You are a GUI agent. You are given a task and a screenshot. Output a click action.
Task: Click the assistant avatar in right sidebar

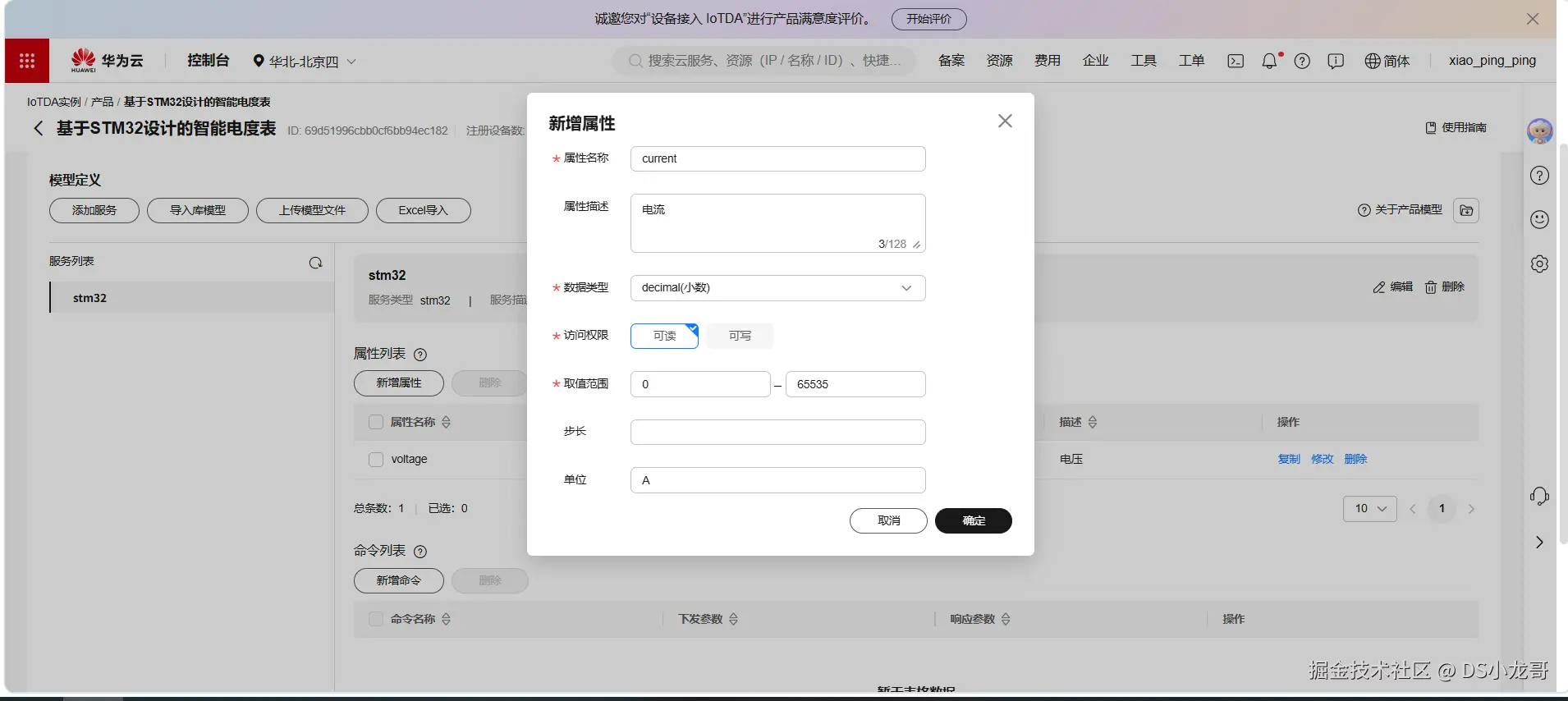[1540, 131]
